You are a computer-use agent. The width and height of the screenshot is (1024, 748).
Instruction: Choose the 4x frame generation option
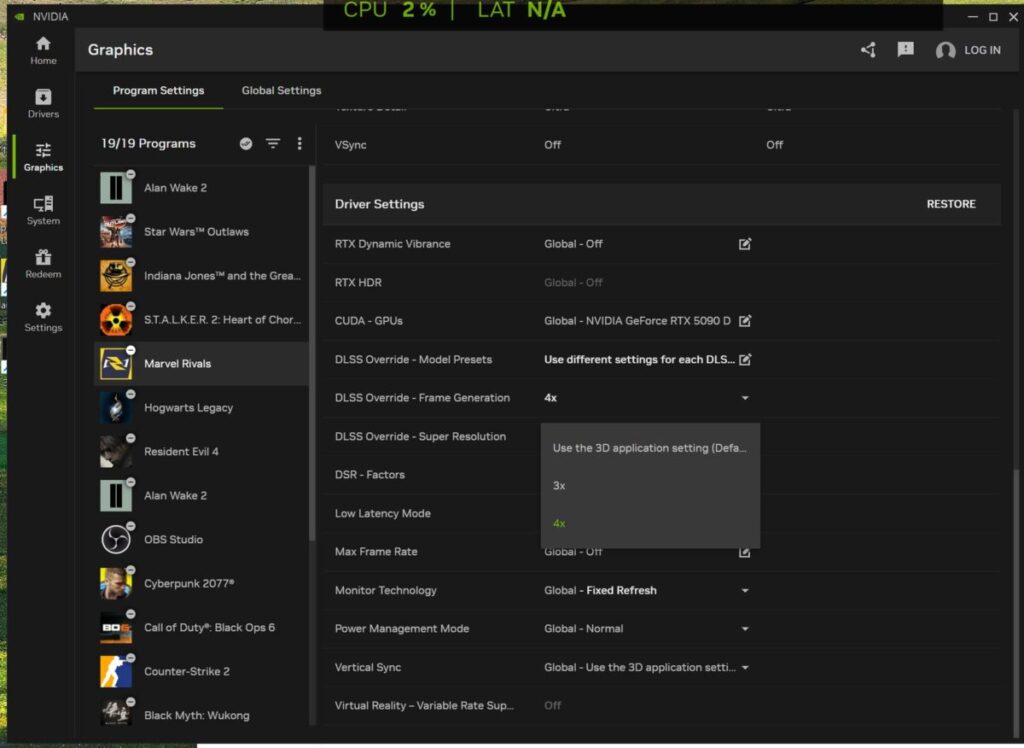point(650,523)
